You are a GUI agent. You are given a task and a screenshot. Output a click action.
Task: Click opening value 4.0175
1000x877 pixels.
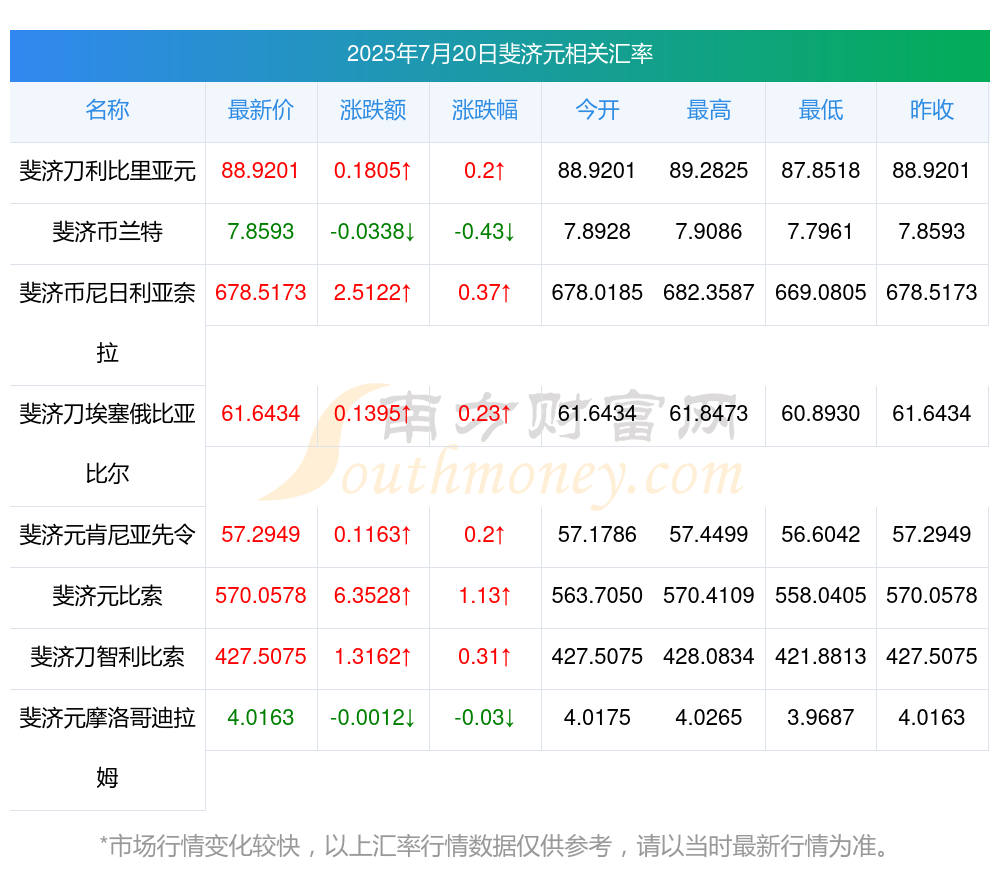pos(597,717)
